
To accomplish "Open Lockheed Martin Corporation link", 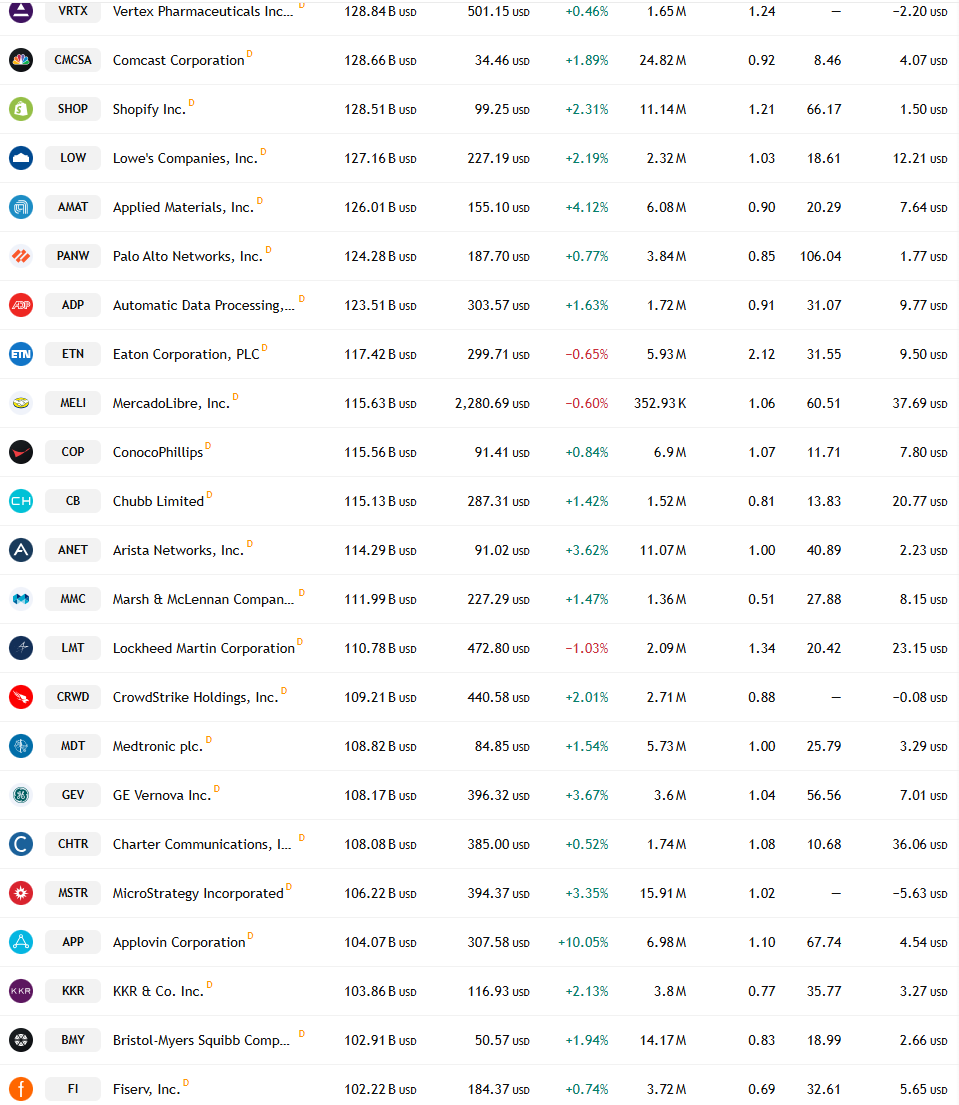I will click(204, 648).
